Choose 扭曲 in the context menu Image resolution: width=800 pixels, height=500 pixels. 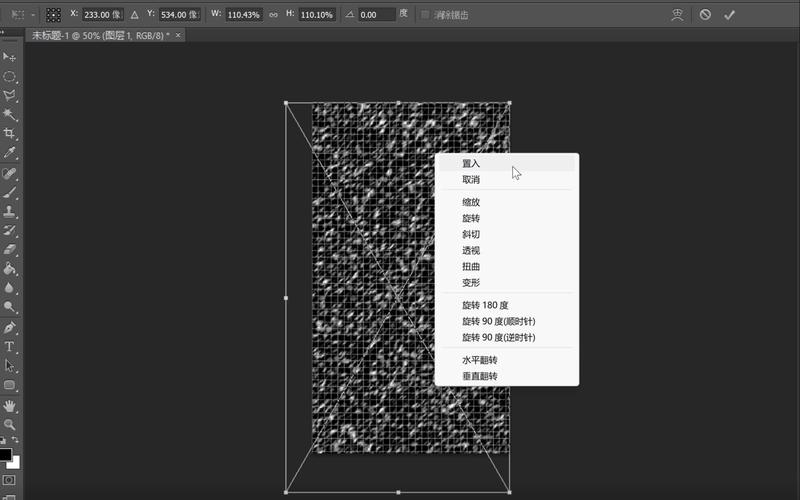[x=507, y=266]
